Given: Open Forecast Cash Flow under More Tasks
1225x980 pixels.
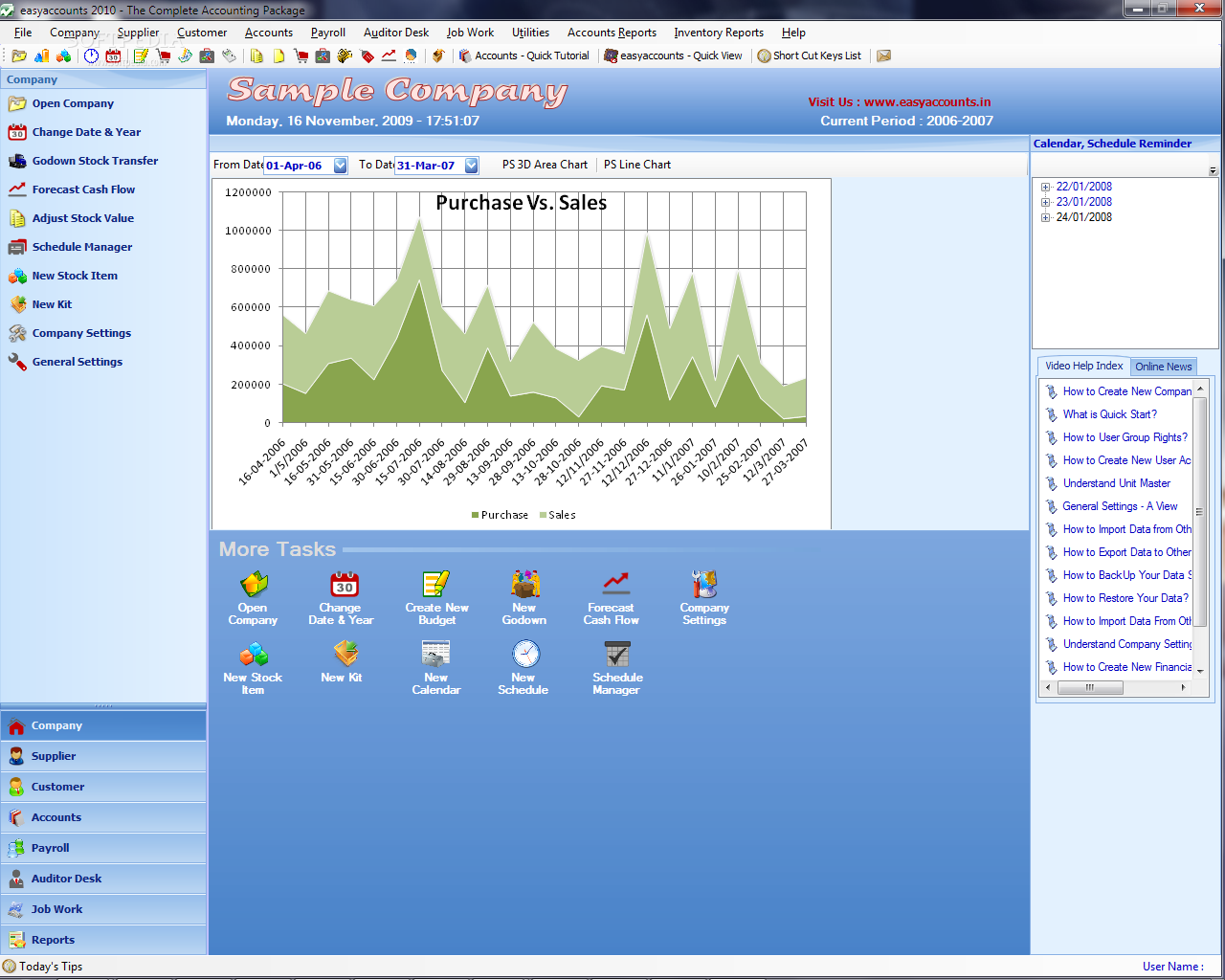Looking at the screenshot, I should click(x=612, y=598).
